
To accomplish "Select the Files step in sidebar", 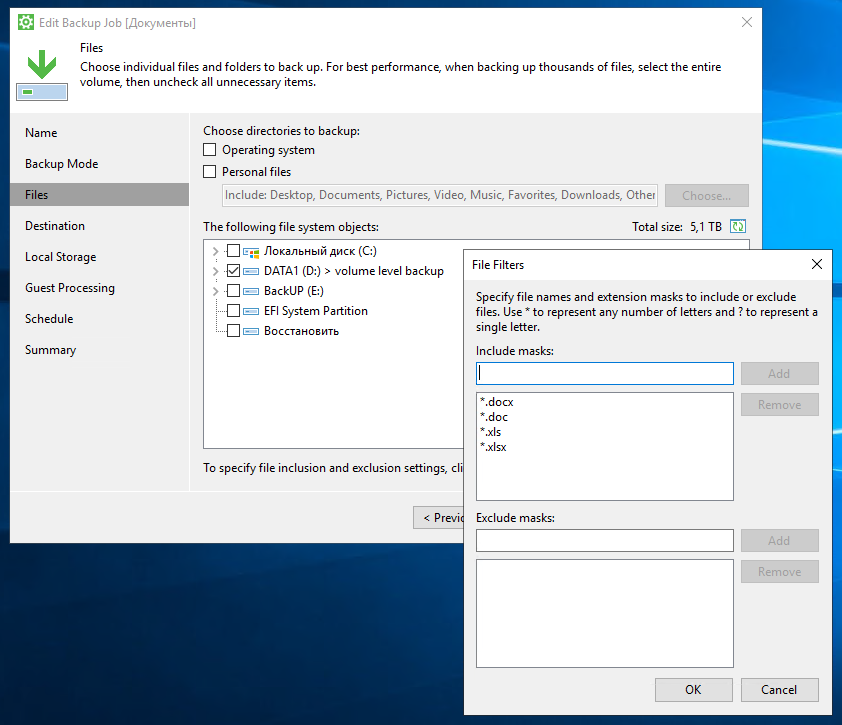I will tap(99, 194).
